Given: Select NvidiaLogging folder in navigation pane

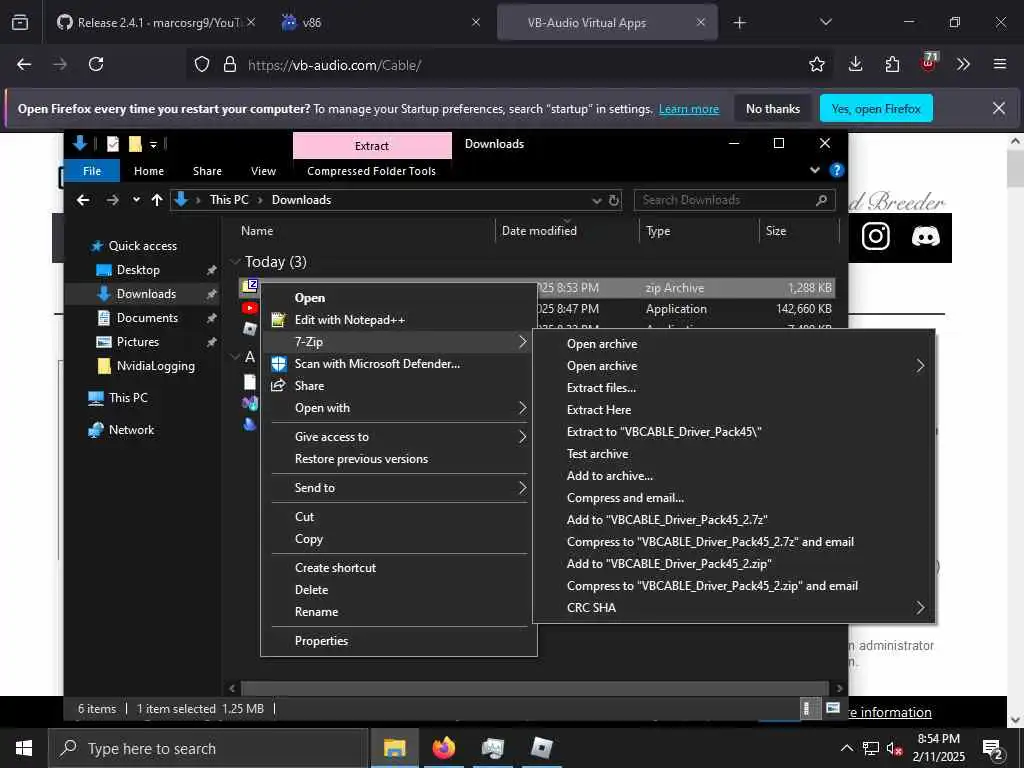Looking at the screenshot, I should click(155, 366).
